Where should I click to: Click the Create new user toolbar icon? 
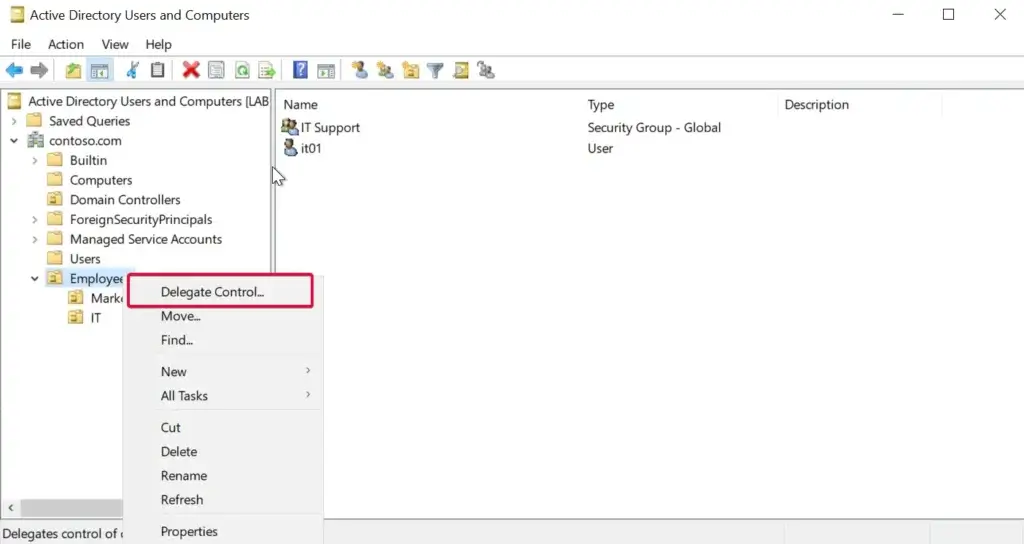pyautogui.click(x=359, y=70)
